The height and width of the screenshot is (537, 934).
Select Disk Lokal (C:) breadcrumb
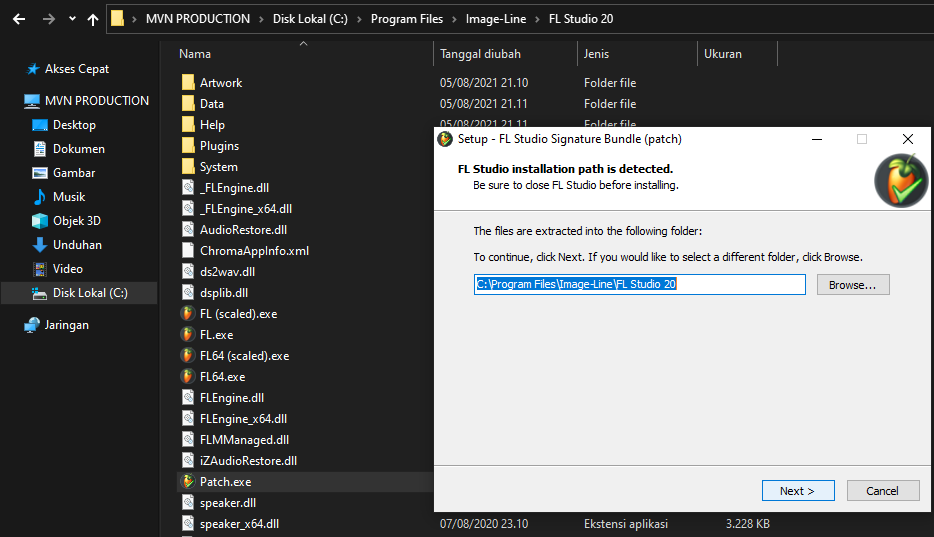[x=310, y=19]
